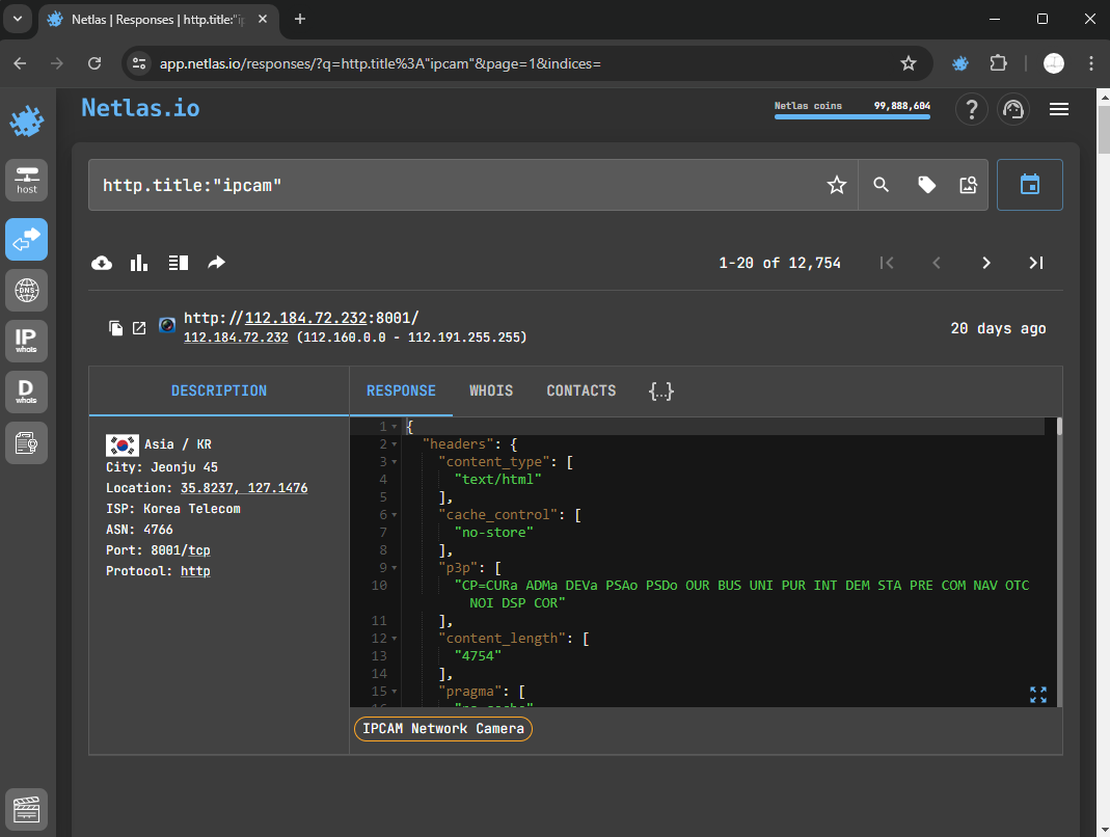1110x837 pixels.
Task: Collapse the "headers" JSON node
Action: pos(395,444)
